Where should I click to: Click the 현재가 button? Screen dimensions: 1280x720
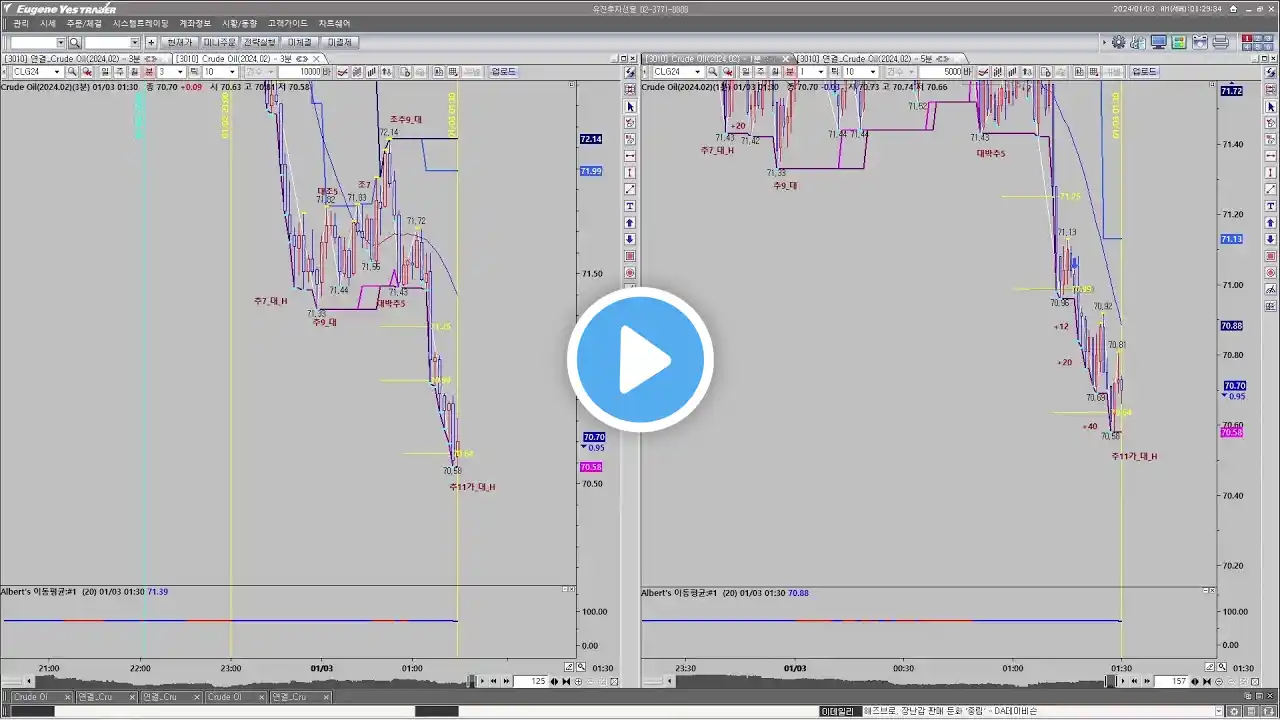tap(180, 42)
